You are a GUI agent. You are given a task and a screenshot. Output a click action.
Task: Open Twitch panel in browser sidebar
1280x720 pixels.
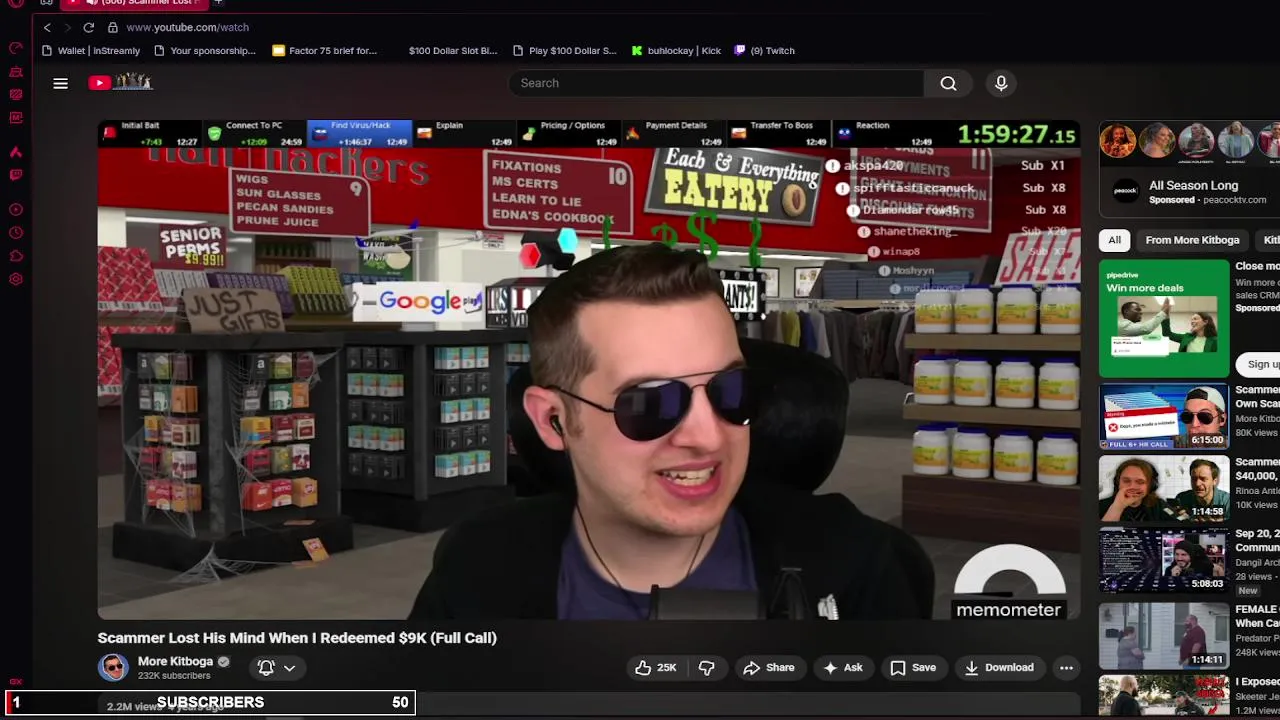pyautogui.click(x=16, y=175)
